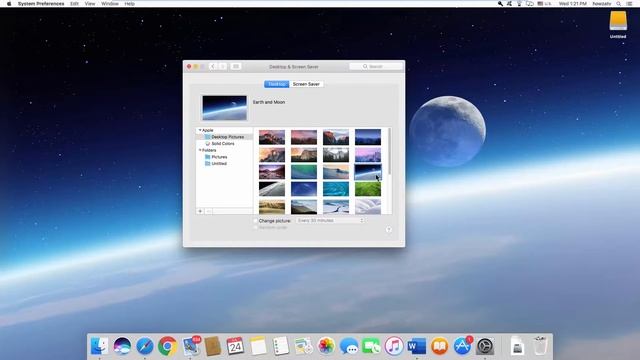
Task: Go back in System Preferences
Action: coord(213,67)
